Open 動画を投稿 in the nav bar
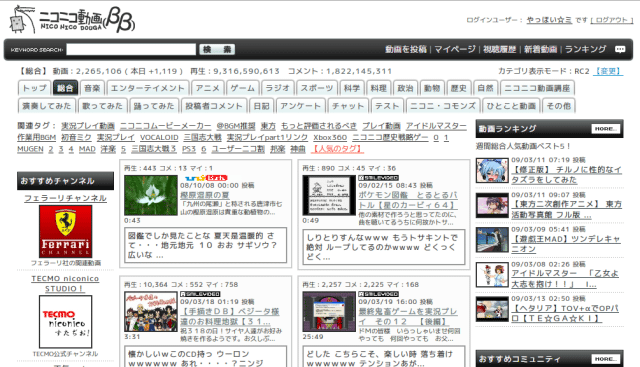The height and width of the screenshot is (367, 640). tap(406, 49)
